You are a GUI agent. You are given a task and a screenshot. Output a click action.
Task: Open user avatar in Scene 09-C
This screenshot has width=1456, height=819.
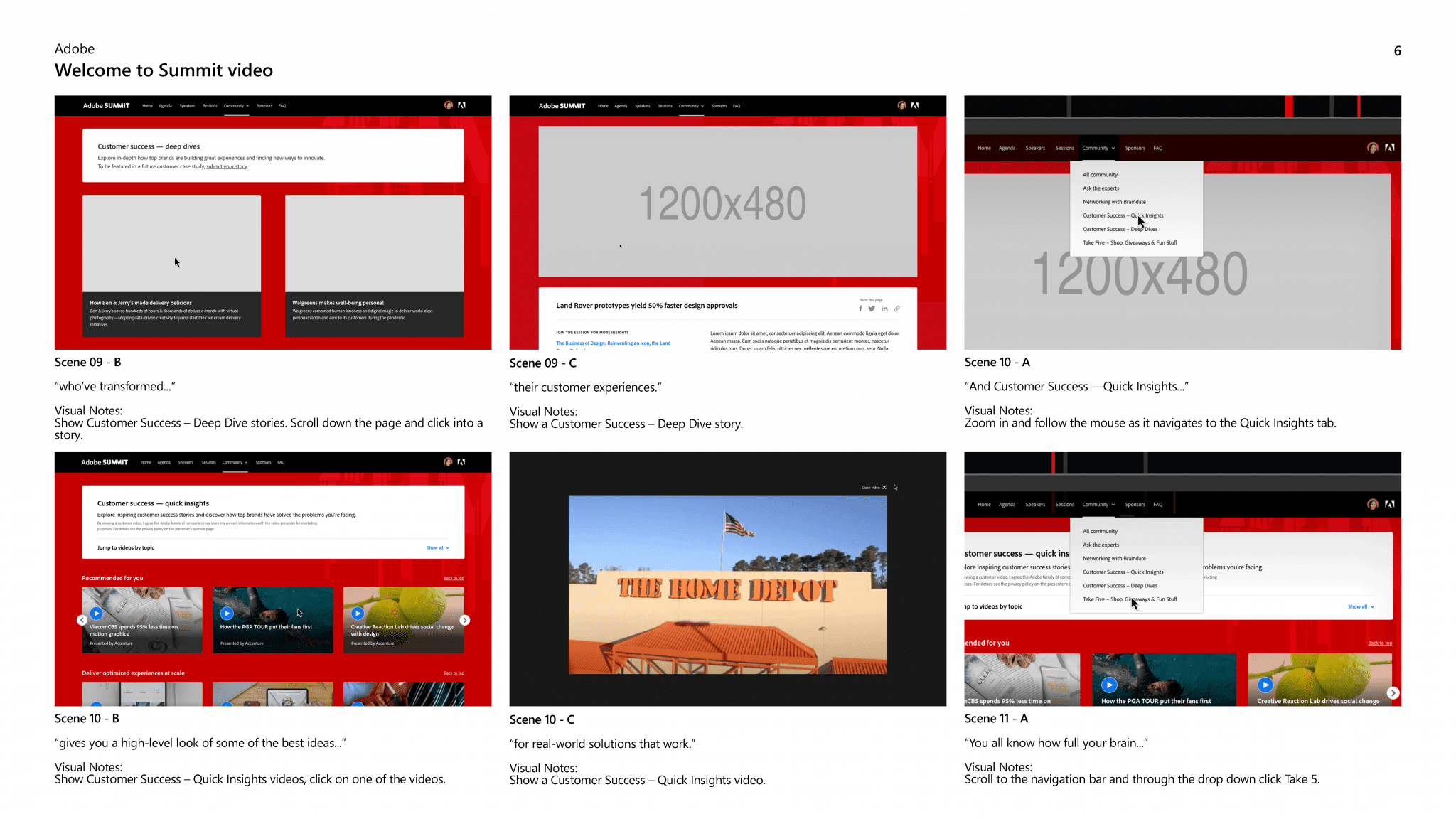902,105
